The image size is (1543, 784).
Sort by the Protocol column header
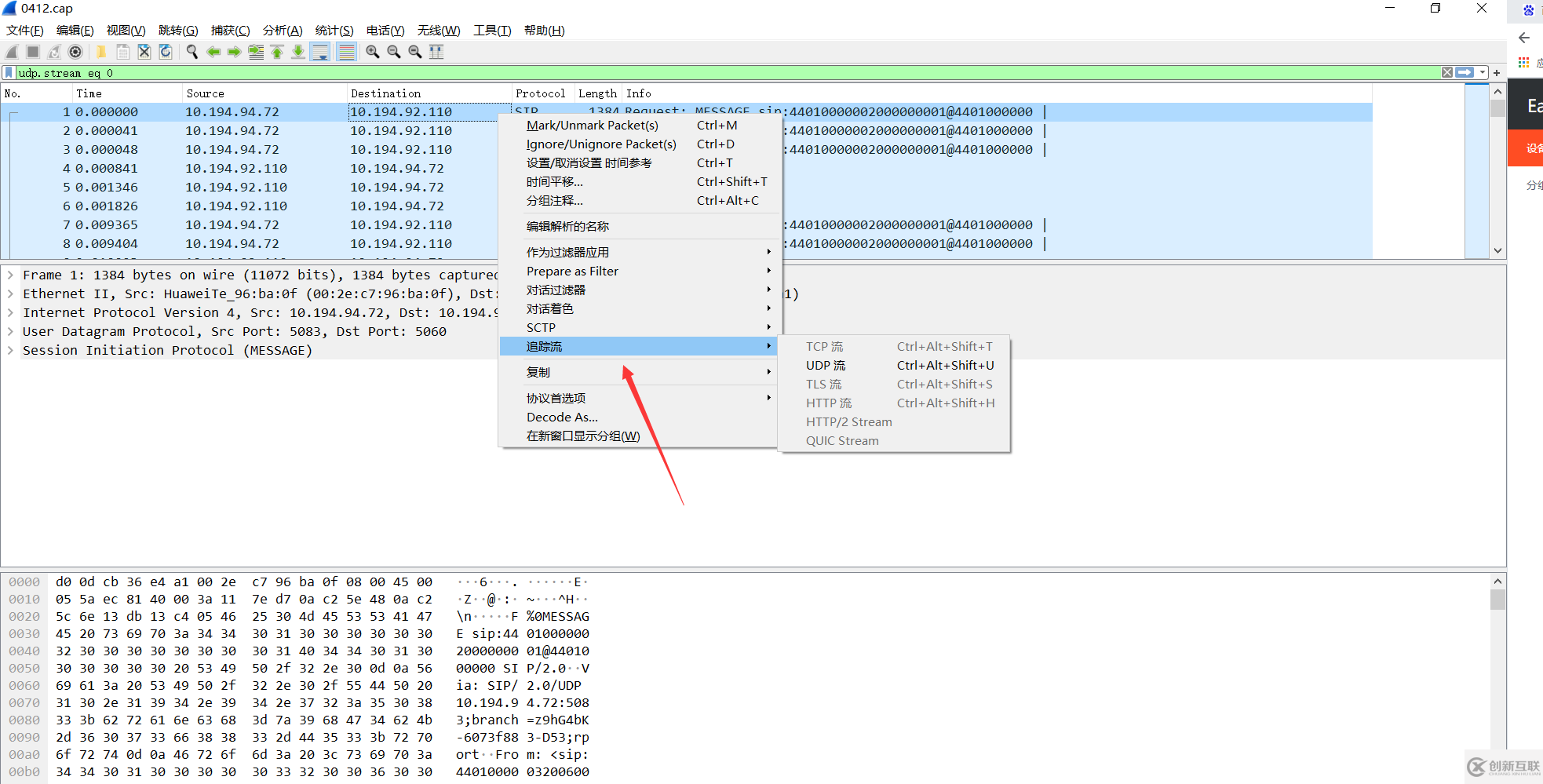pos(542,93)
